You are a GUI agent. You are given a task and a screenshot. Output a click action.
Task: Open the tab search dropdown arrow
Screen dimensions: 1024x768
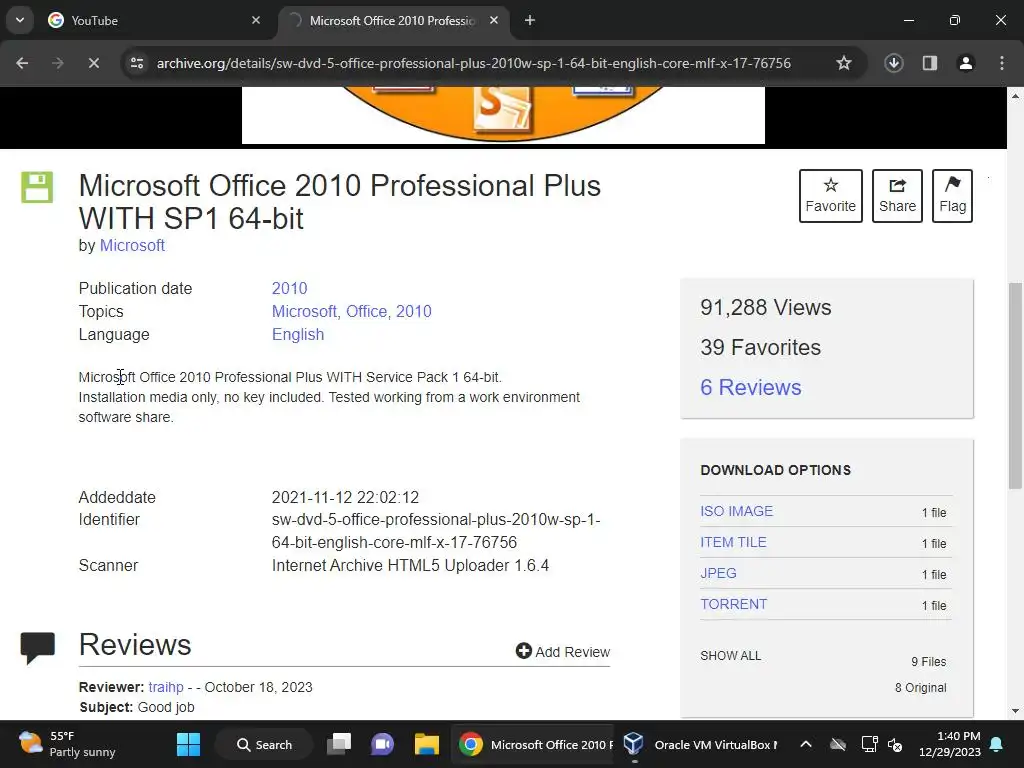pyautogui.click(x=20, y=20)
